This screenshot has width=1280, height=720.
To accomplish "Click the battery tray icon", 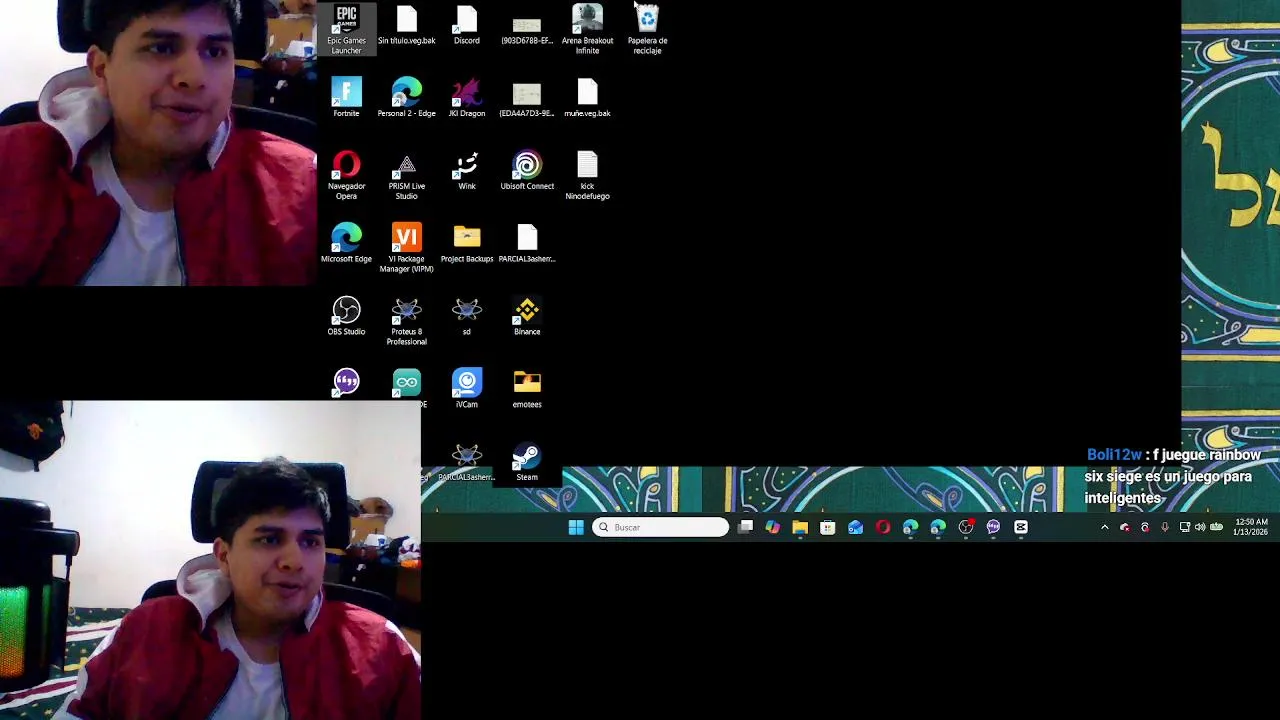I will 1217,527.
